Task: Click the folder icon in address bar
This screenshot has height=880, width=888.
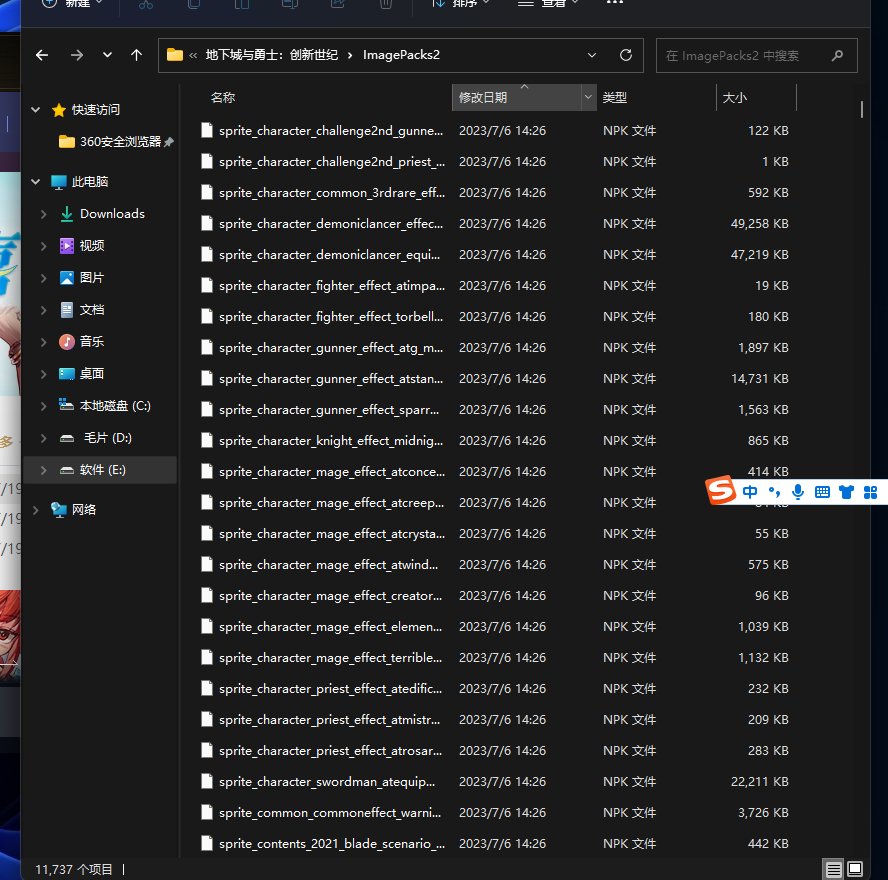Action: [175, 55]
